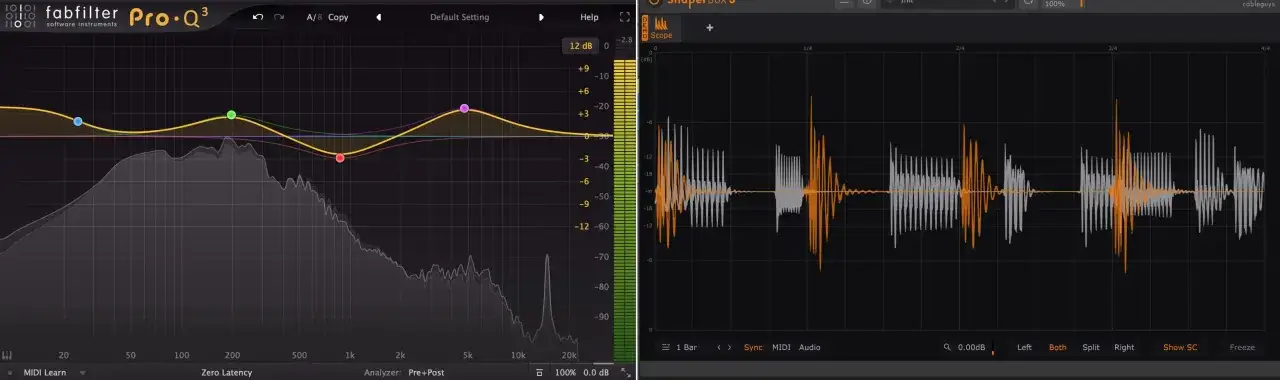Select the green EQ band node at 200 Hz
Screen dimensions: 1280x380
click(x=231, y=115)
